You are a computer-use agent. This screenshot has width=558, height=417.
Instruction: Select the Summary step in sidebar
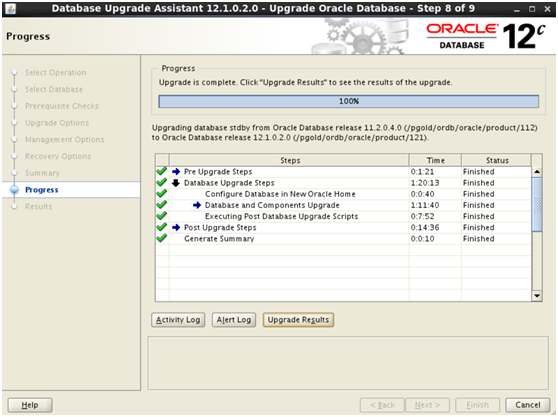(x=42, y=173)
